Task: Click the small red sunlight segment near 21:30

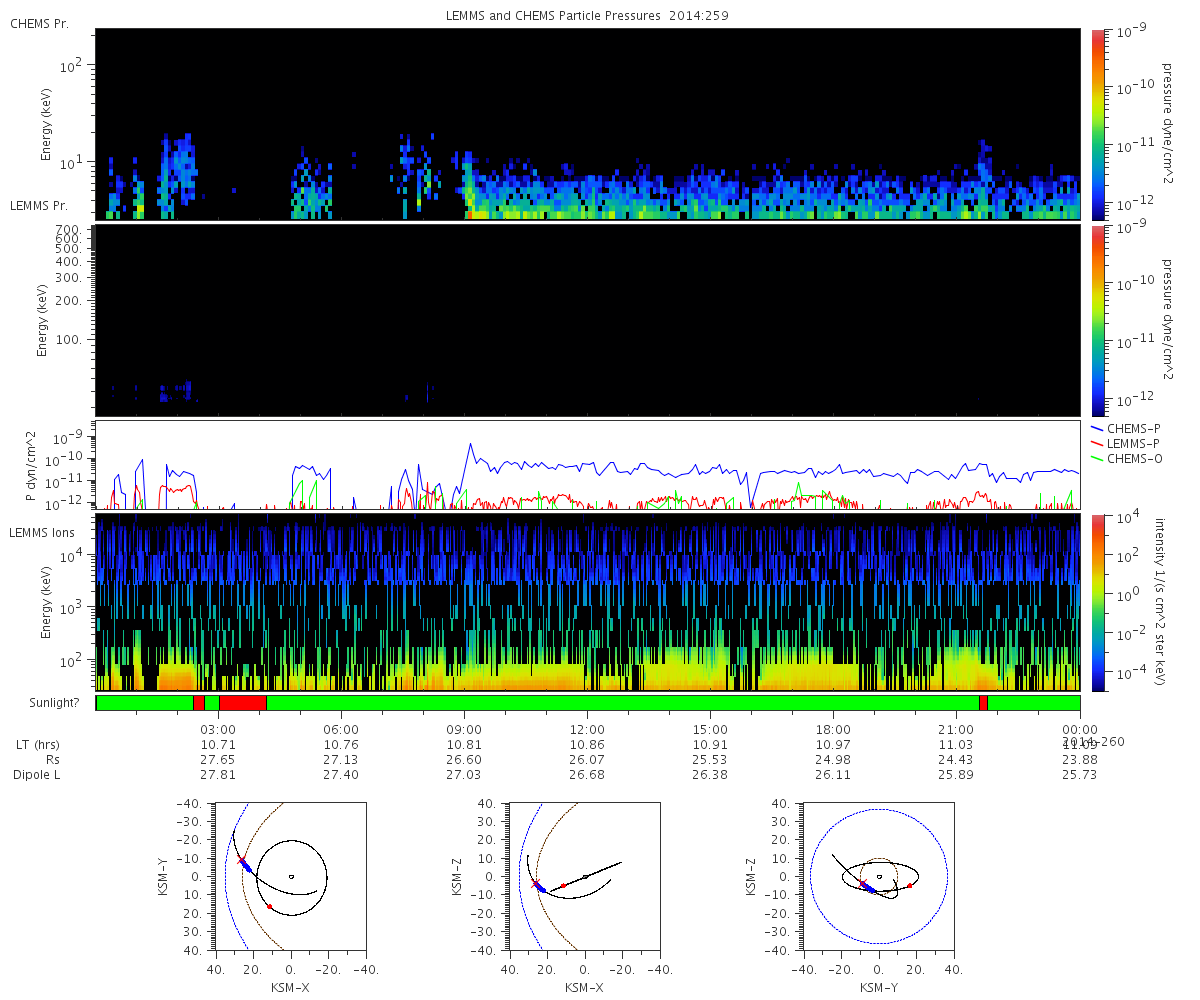Action: click(x=983, y=703)
